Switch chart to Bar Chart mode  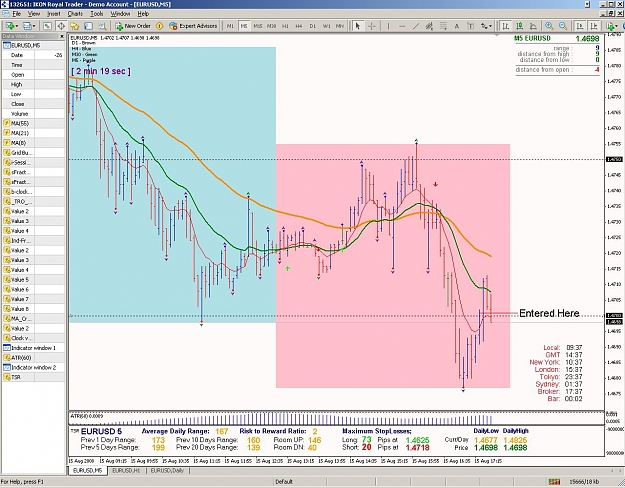pyautogui.click(x=506, y=26)
